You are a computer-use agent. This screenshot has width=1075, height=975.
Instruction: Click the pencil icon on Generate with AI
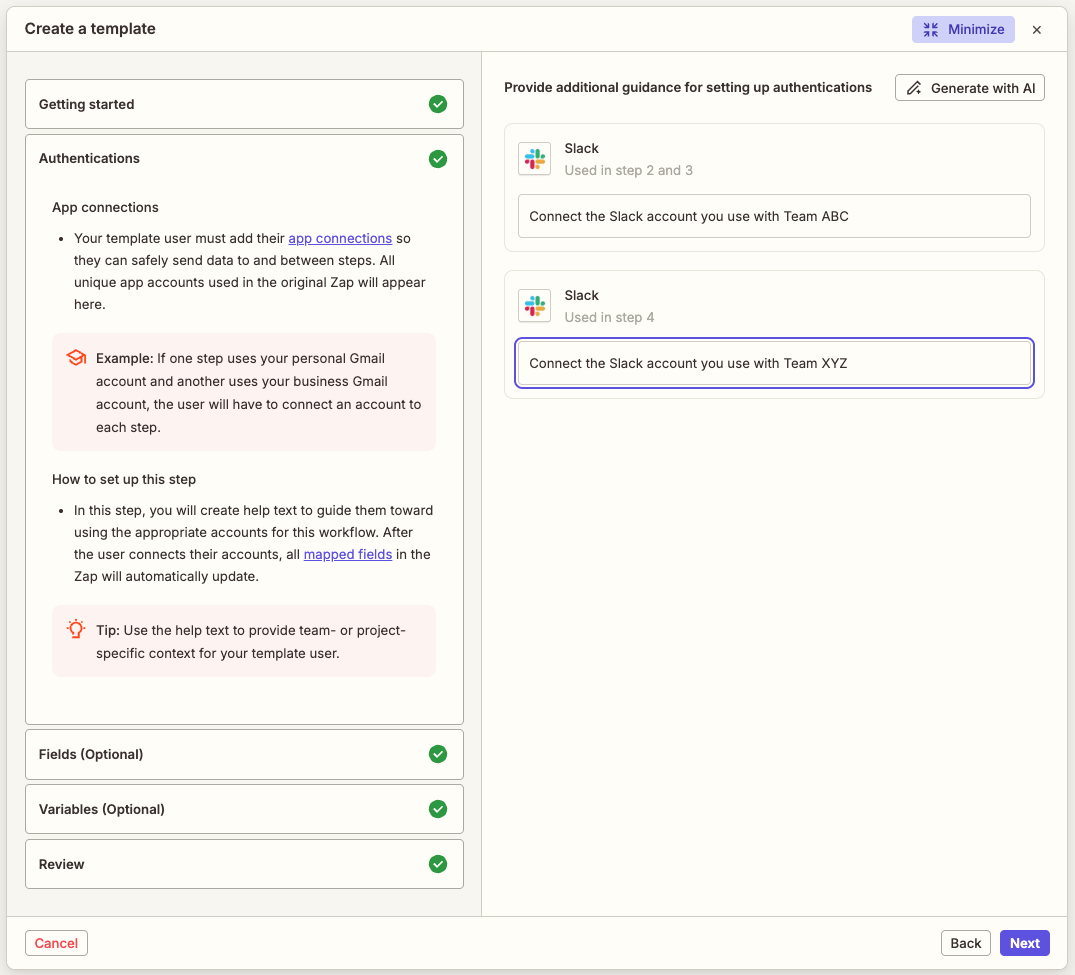click(913, 87)
